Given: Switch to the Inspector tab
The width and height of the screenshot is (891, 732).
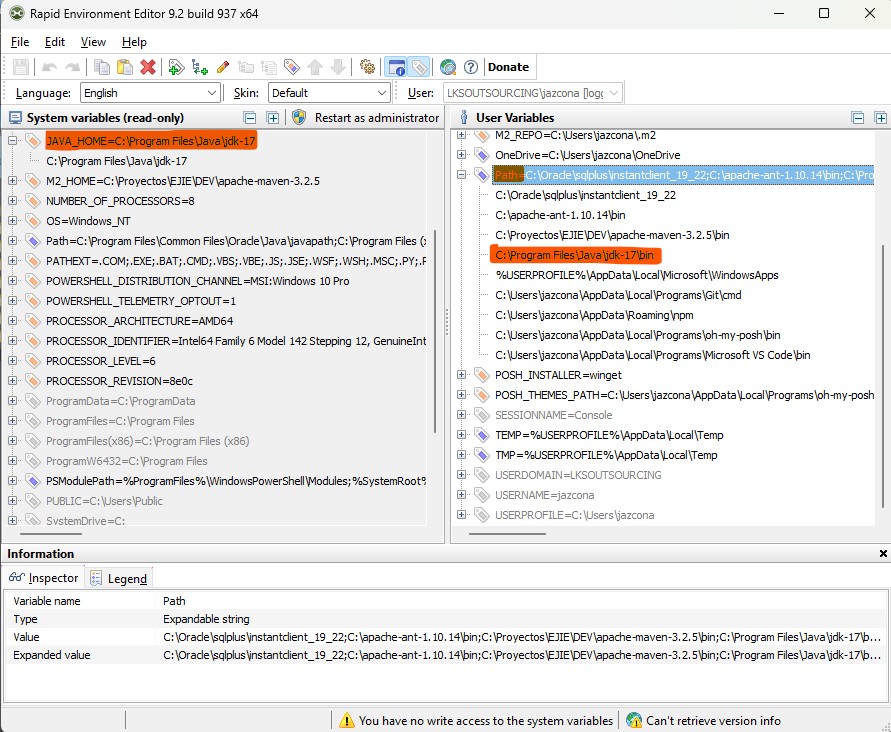Looking at the screenshot, I should (44, 578).
